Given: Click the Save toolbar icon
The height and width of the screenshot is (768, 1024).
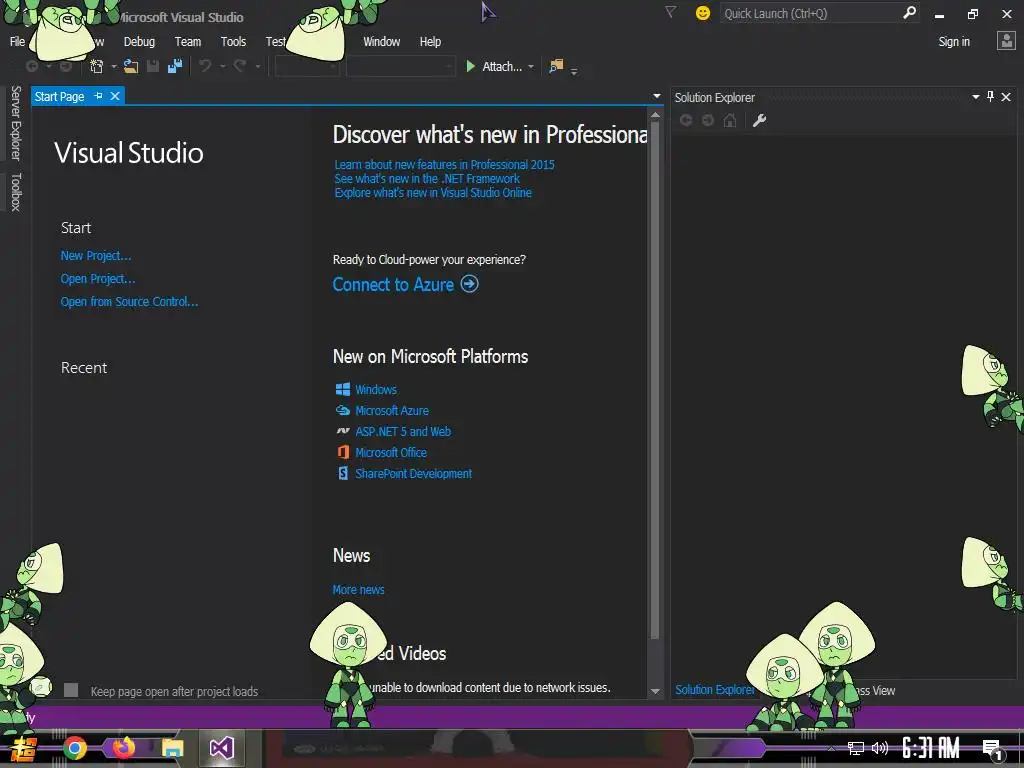Looking at the screenshot, I should (153, 66).
